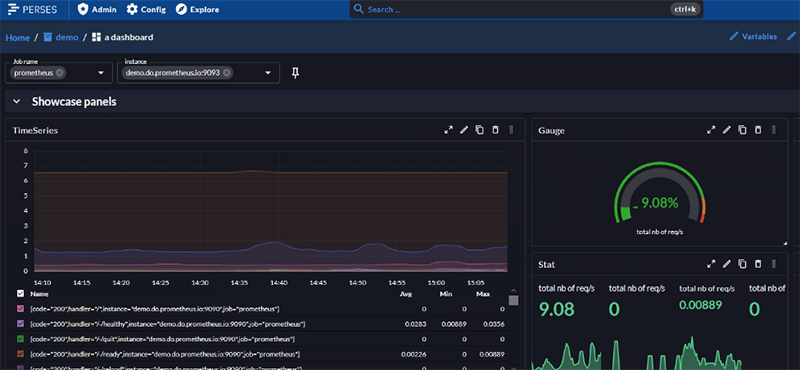
Task: Click the pencil edit icon right of Variables
Action: point(791,37)
